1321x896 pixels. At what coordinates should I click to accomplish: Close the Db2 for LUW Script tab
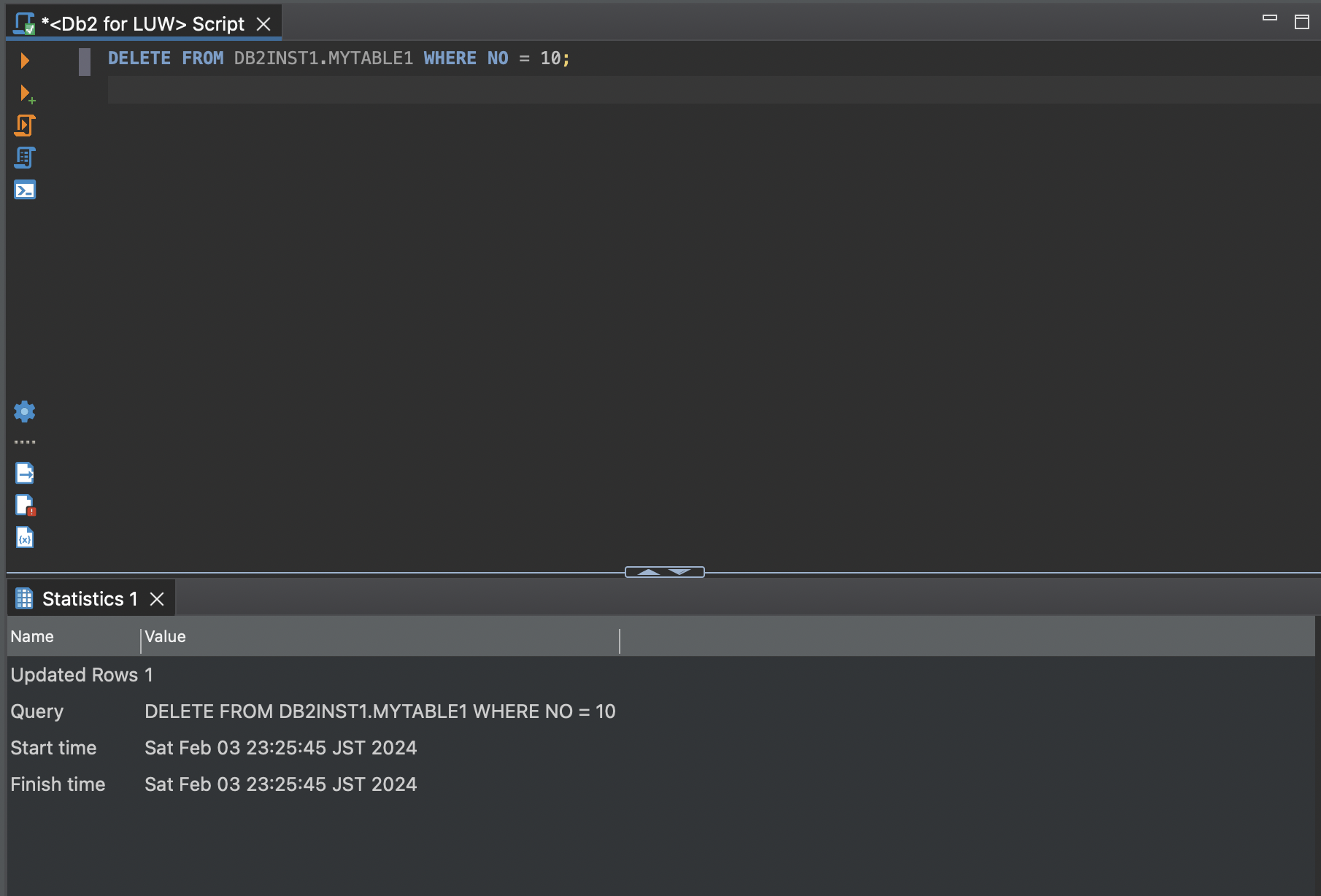[264, 24]
